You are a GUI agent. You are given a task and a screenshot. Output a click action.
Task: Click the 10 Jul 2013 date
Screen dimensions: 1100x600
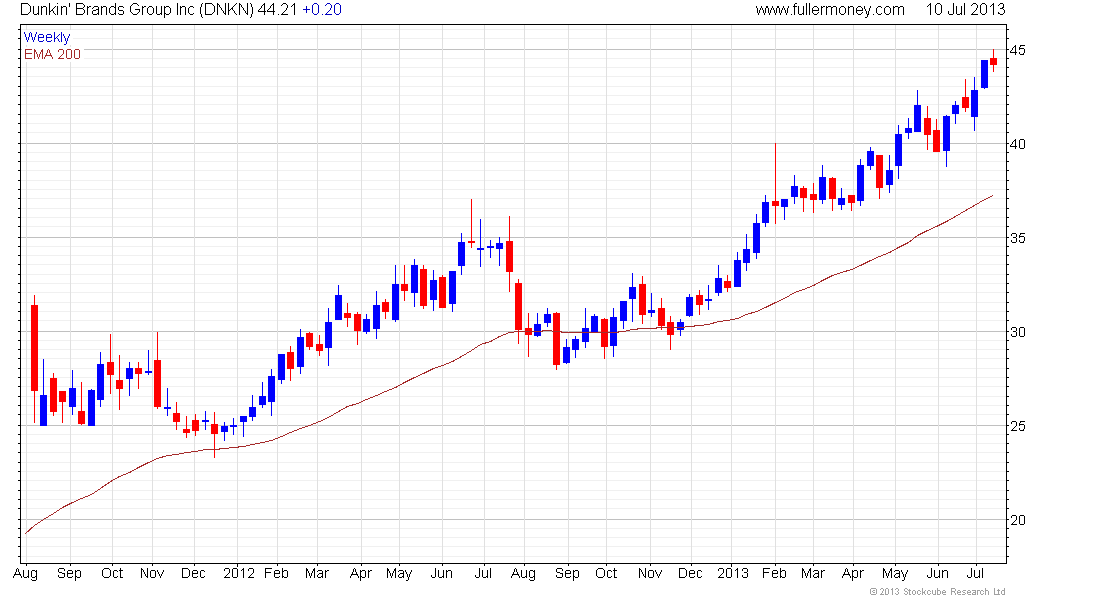[x=965, y=10]
